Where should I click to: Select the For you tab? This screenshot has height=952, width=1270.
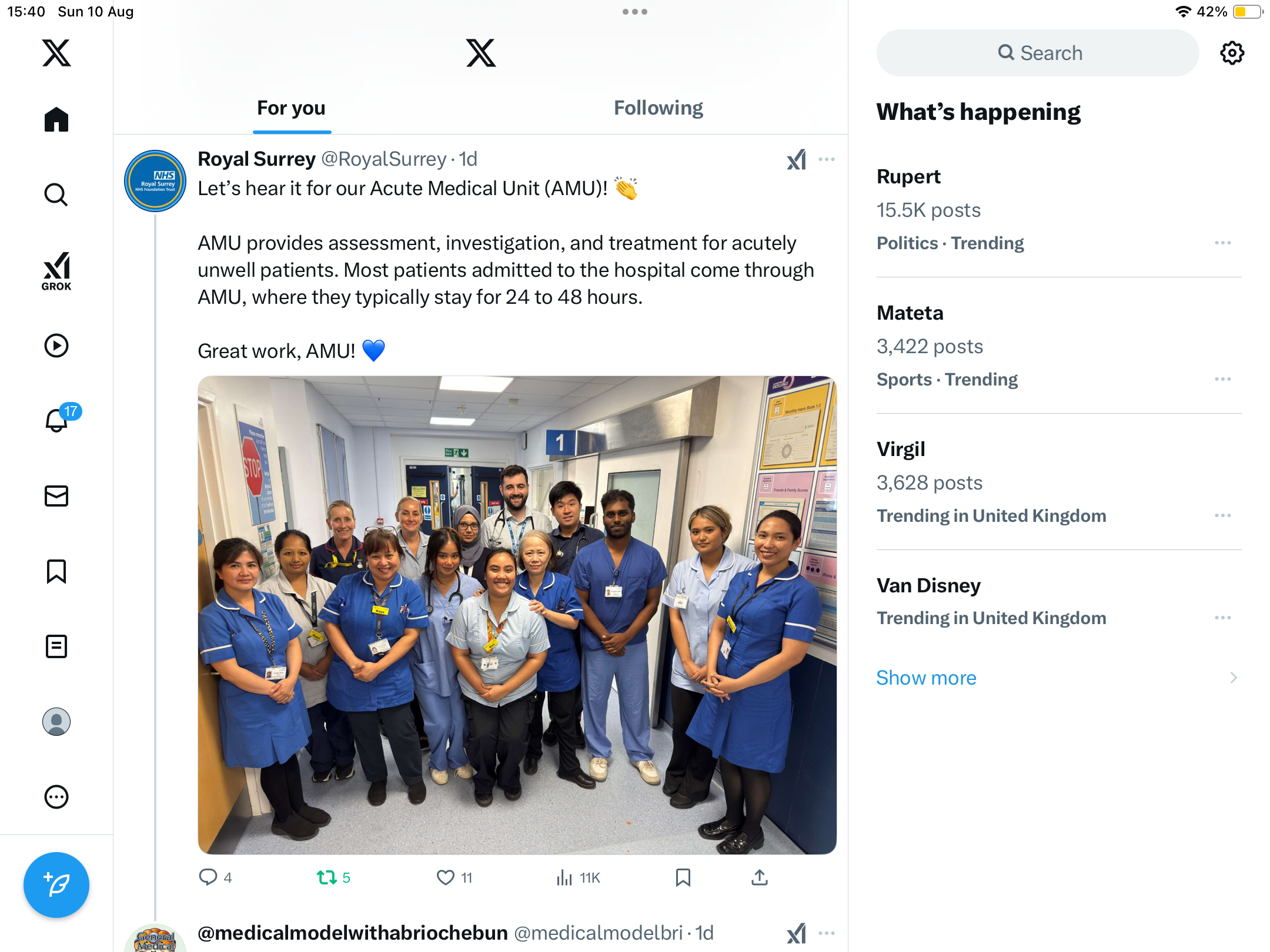pos(291,108)
